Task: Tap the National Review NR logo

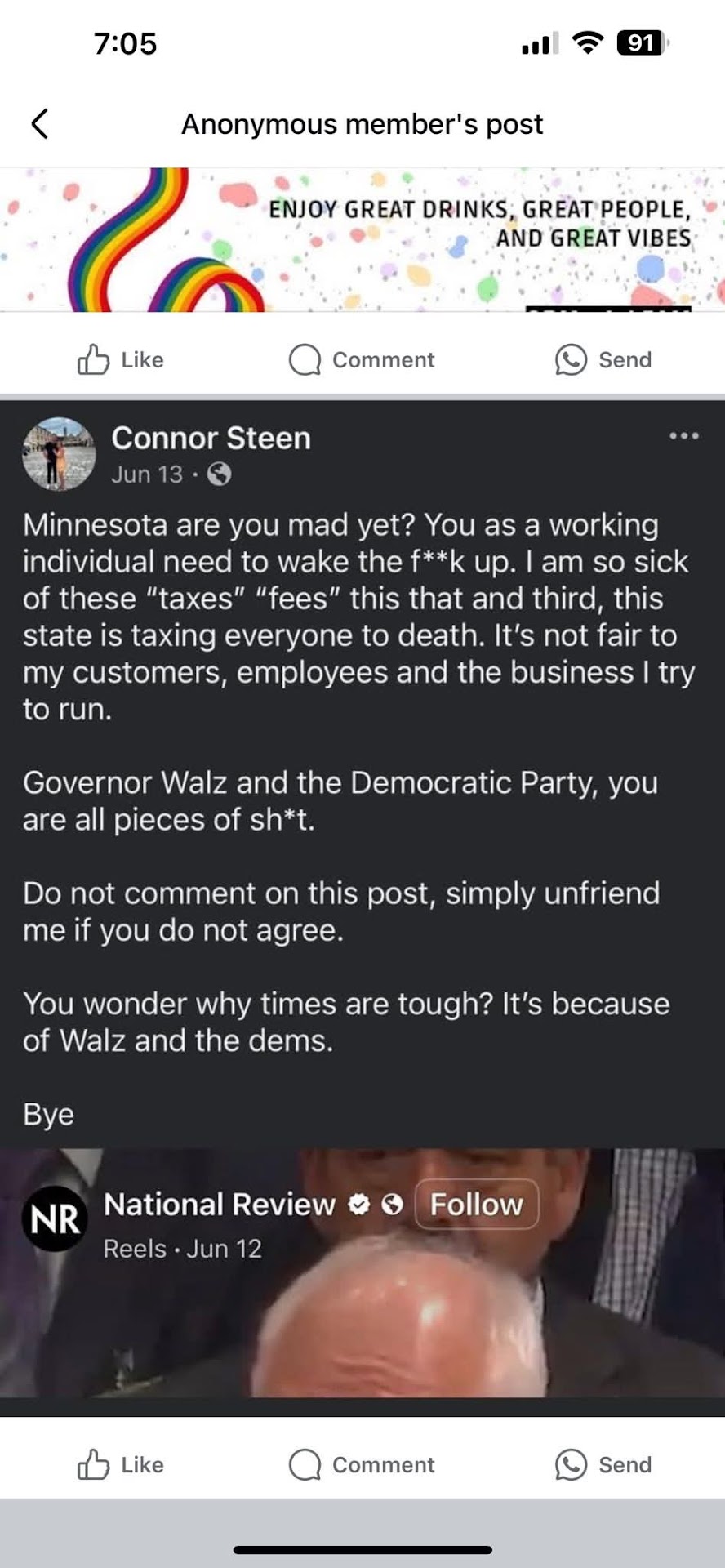Action: point(55,1218)
